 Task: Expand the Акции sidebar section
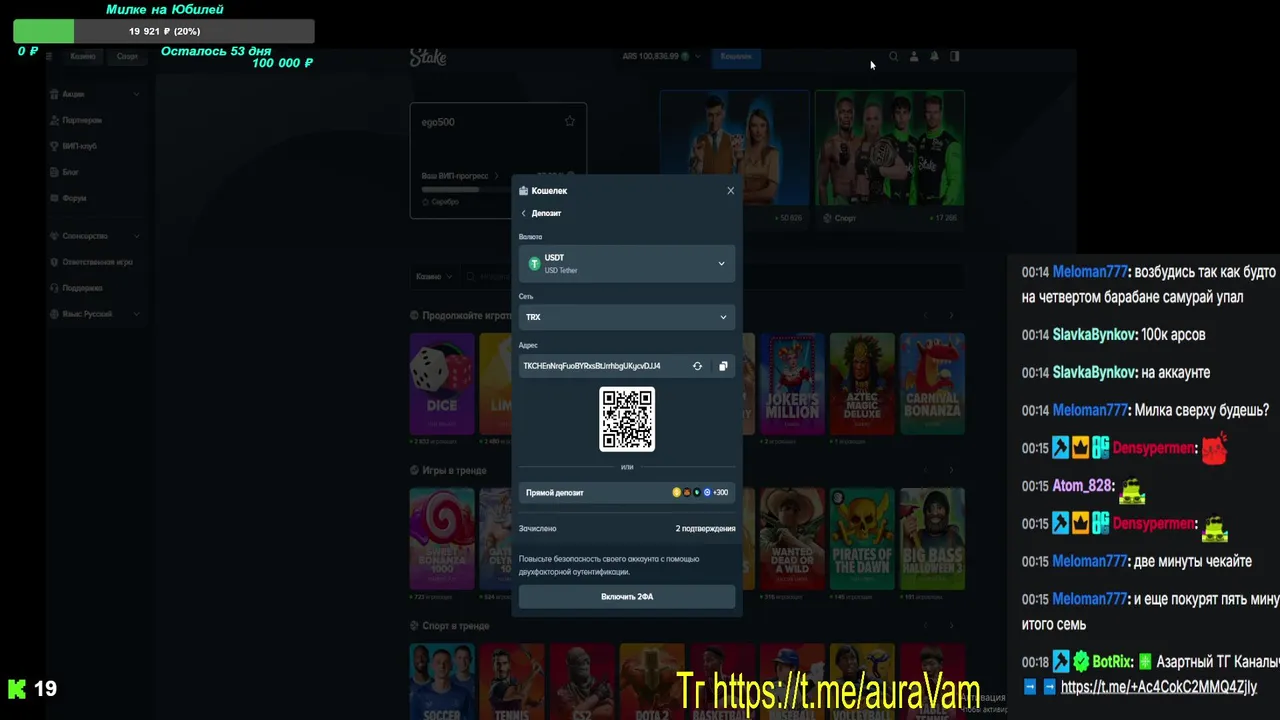(95, 94)
